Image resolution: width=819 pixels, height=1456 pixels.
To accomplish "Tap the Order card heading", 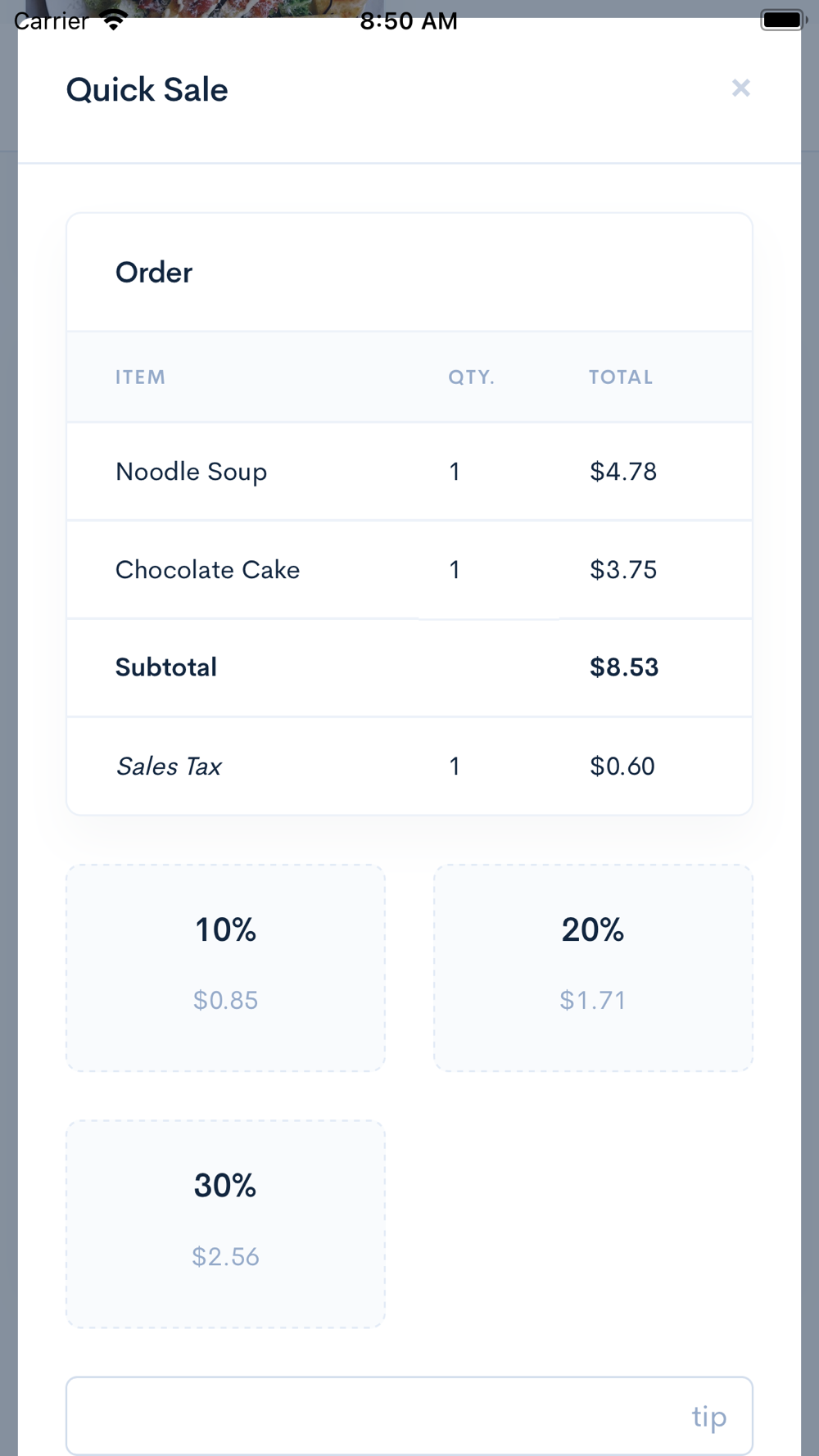I will (x=154, y=273).
